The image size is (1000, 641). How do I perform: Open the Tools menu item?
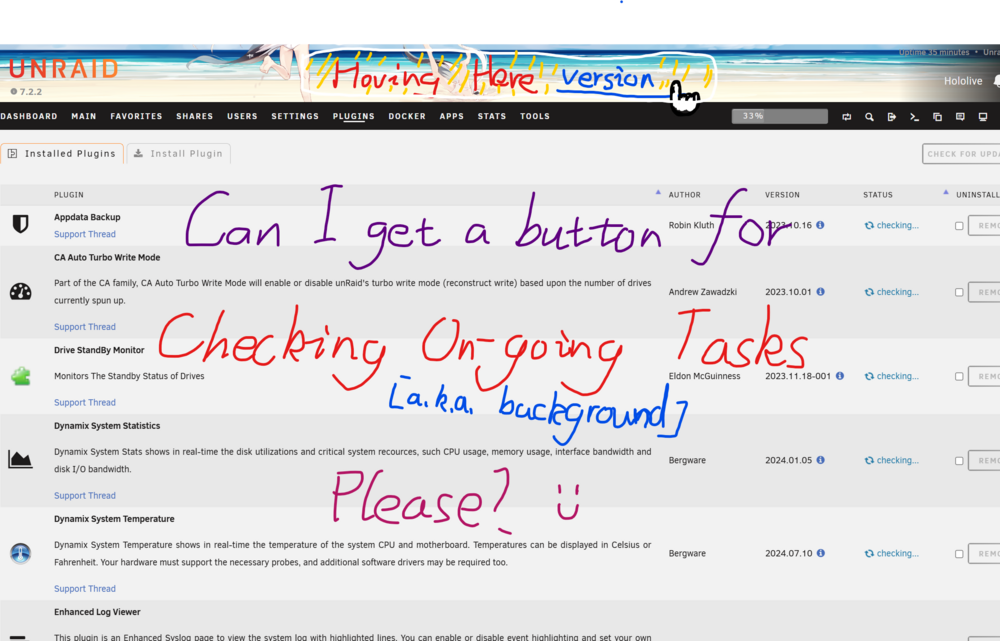point(534,116)
